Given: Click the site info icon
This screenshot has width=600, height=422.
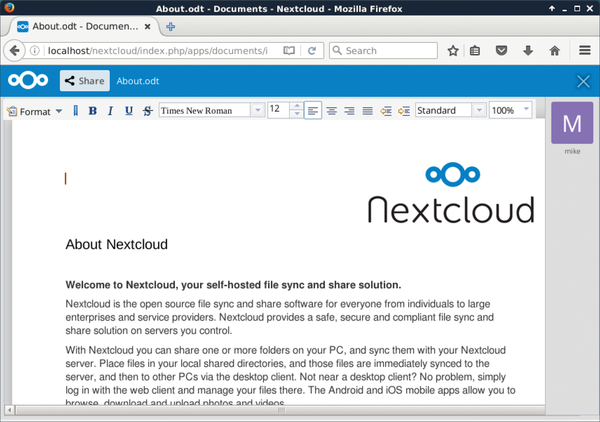Looking at the screenshot, I should click(x=34, y=51).
